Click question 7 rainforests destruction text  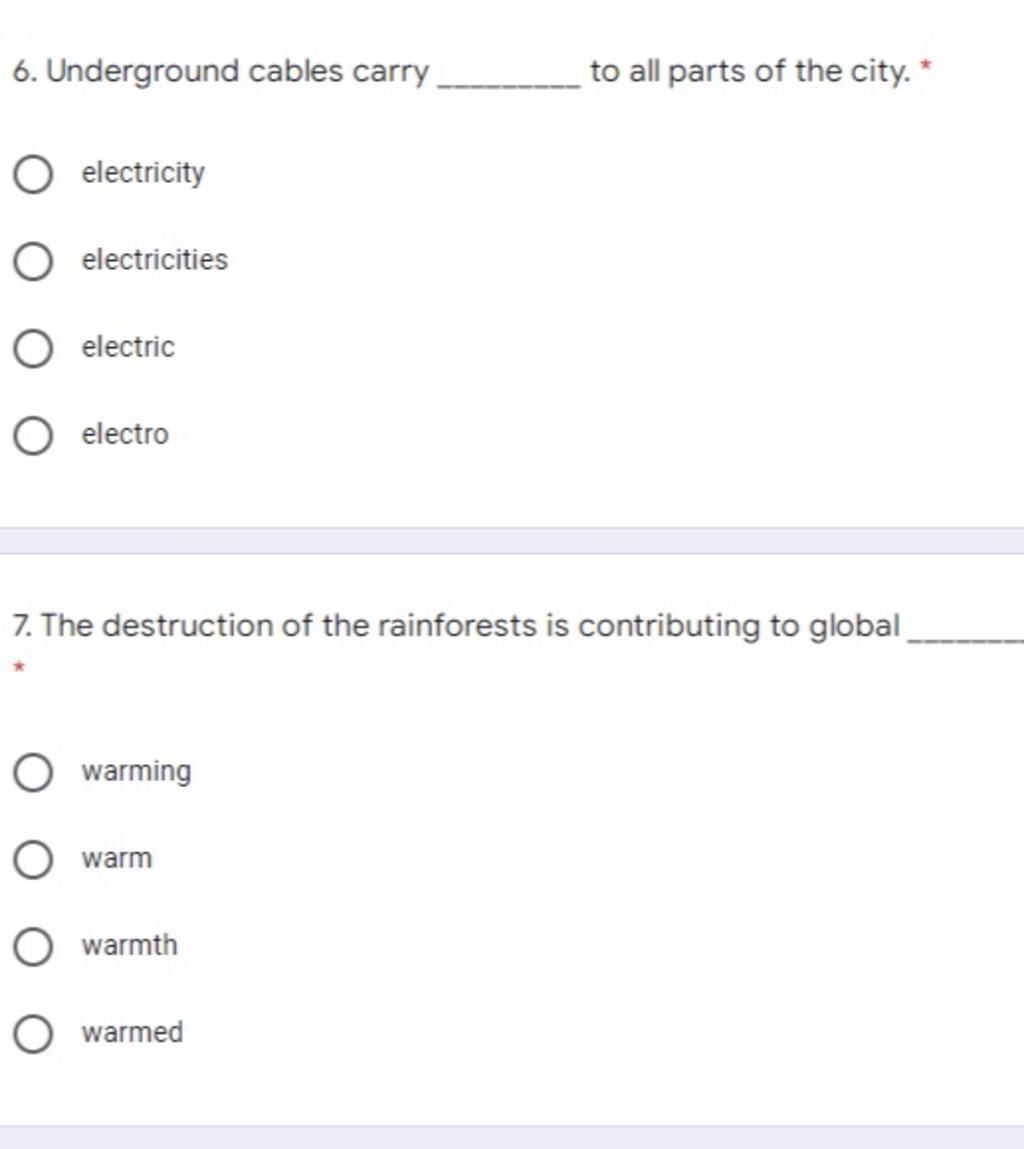(x=456, y=626)
